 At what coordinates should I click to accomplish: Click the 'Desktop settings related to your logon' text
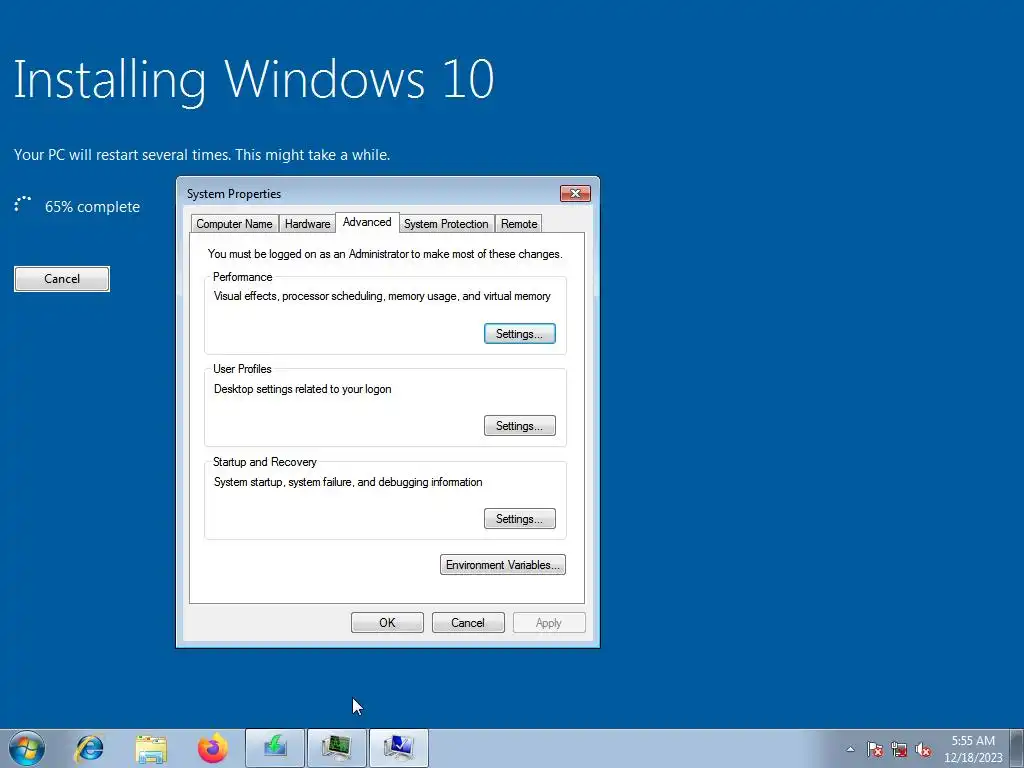[302, 389]
